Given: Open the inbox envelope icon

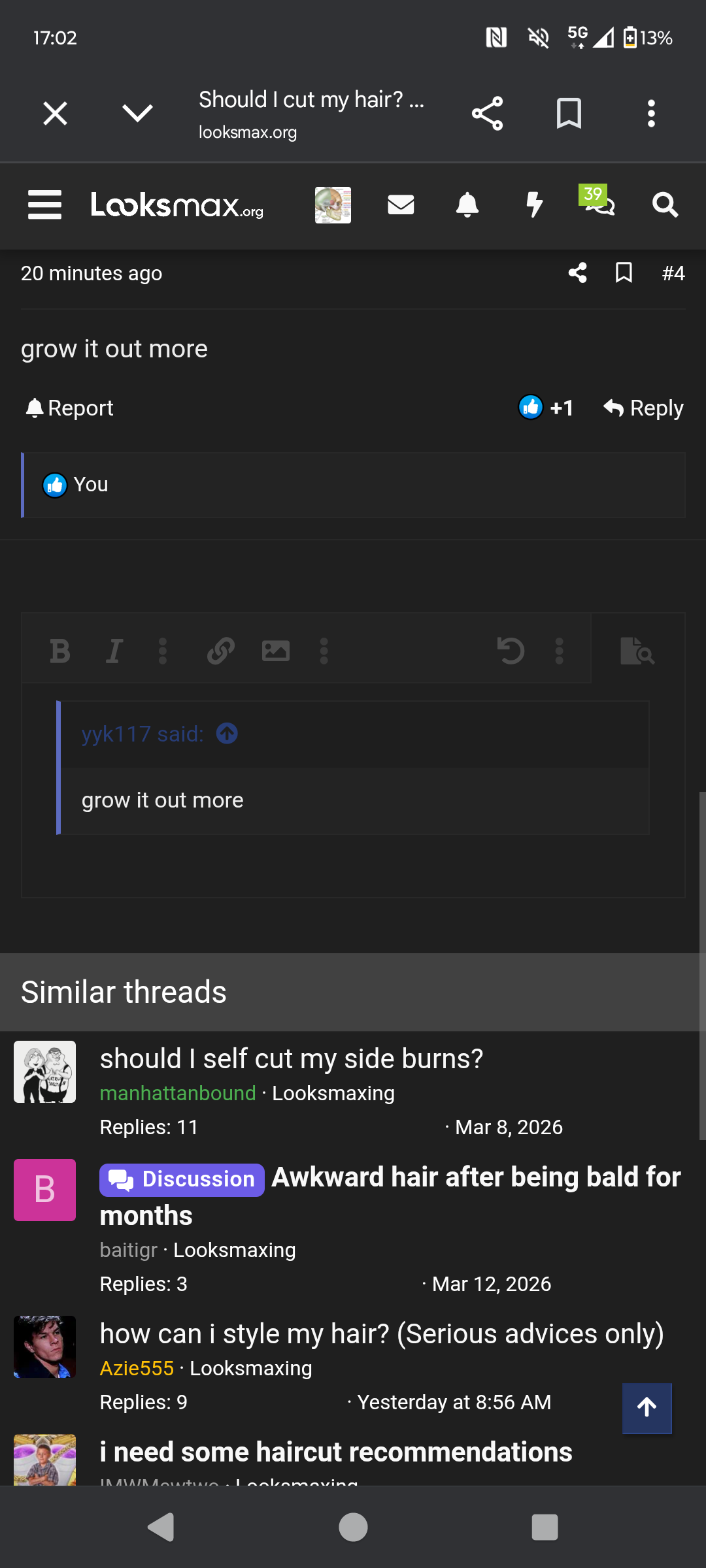Looking at the screenshot, I should (401, 205).
